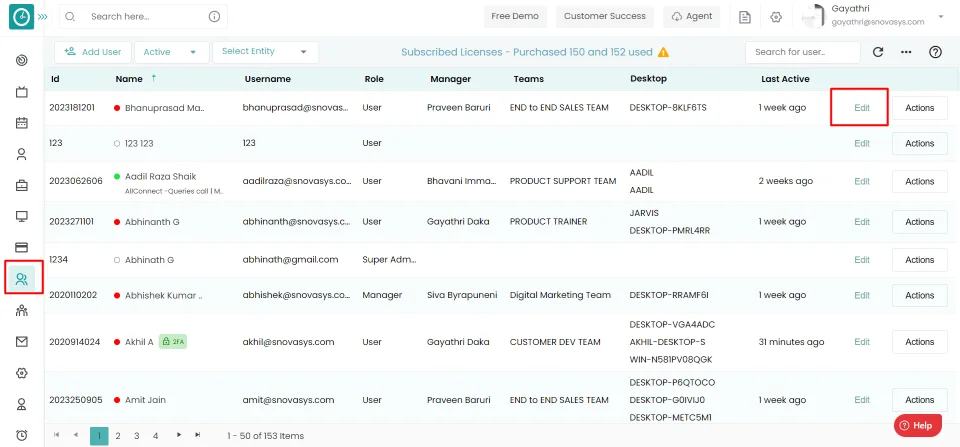Open the three-dots more options menu

[906, 52]
